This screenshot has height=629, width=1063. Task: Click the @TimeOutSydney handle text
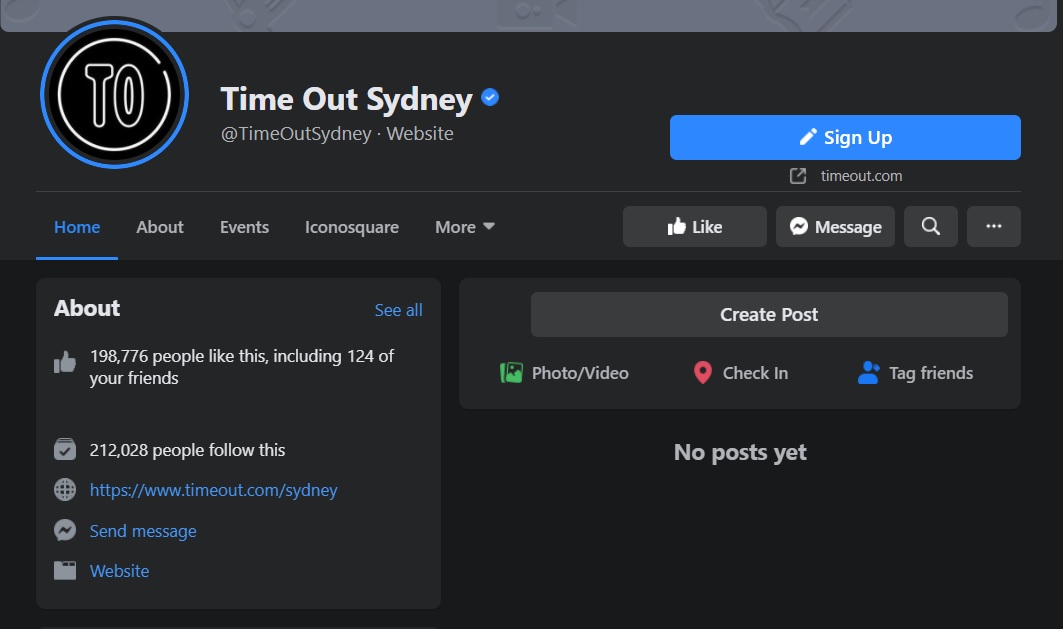(x=296, y=134)
